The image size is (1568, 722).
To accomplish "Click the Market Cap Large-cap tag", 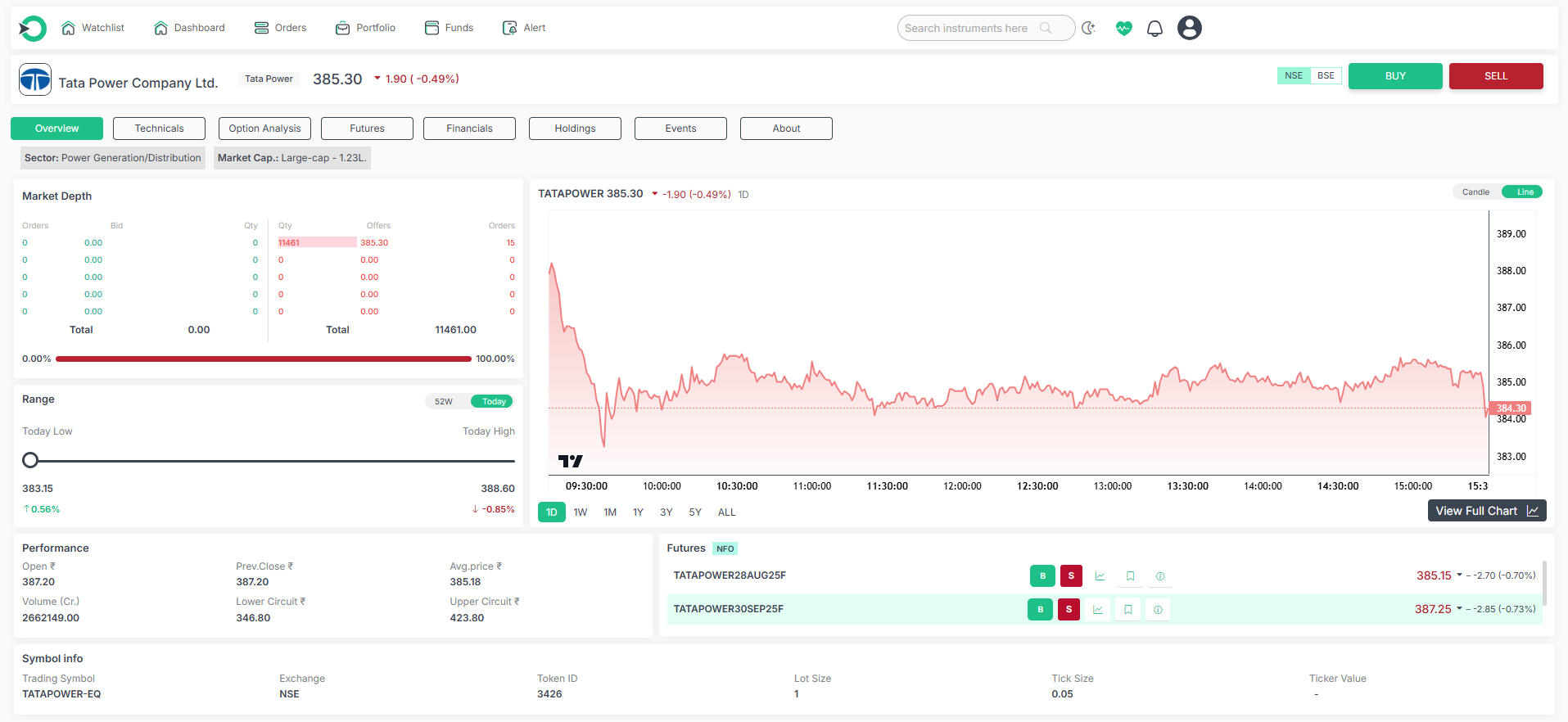I will point(291,158).
